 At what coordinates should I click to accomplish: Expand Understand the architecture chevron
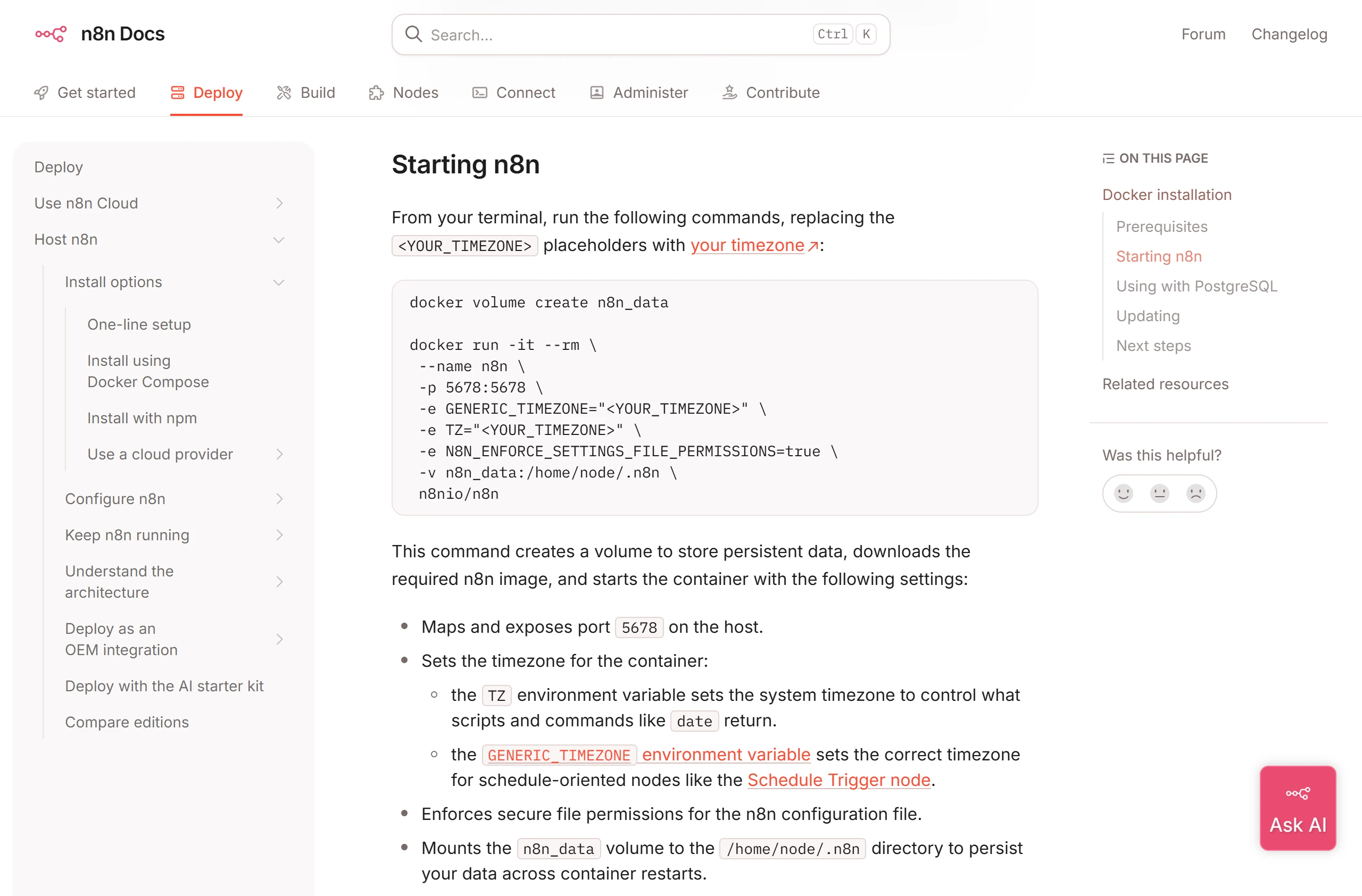coord(279,582)
